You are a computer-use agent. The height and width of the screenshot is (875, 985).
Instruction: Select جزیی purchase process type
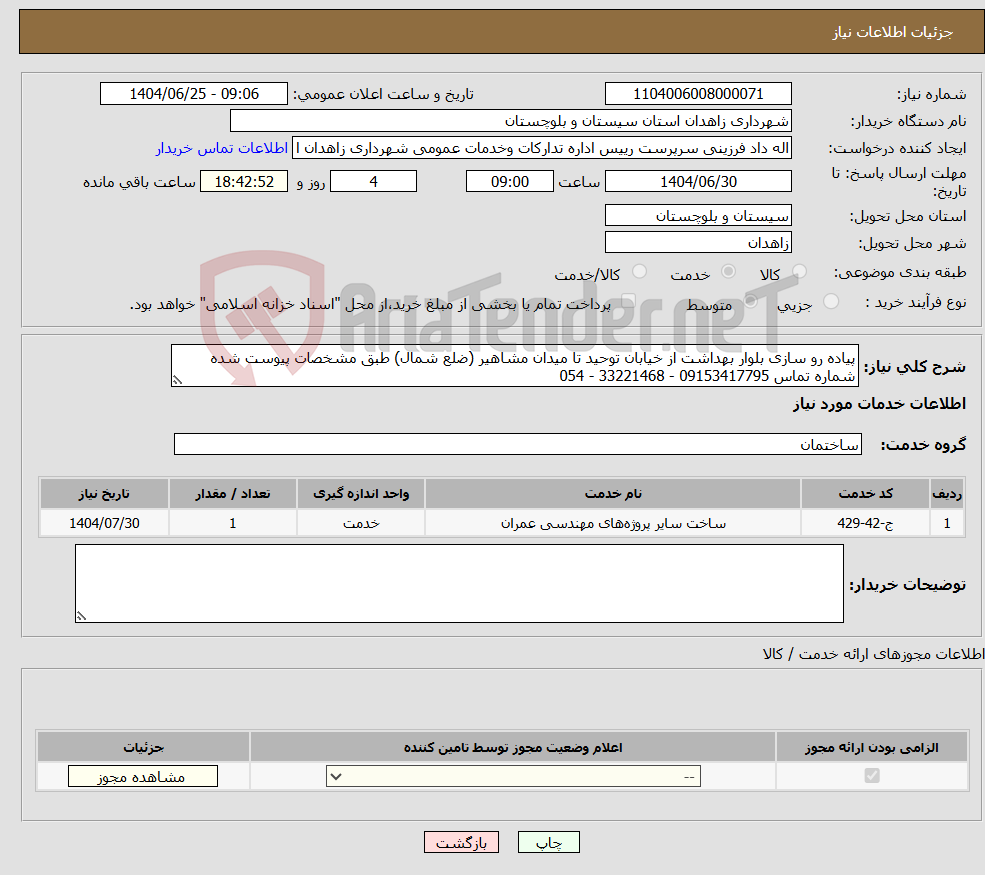click(831, 298)
